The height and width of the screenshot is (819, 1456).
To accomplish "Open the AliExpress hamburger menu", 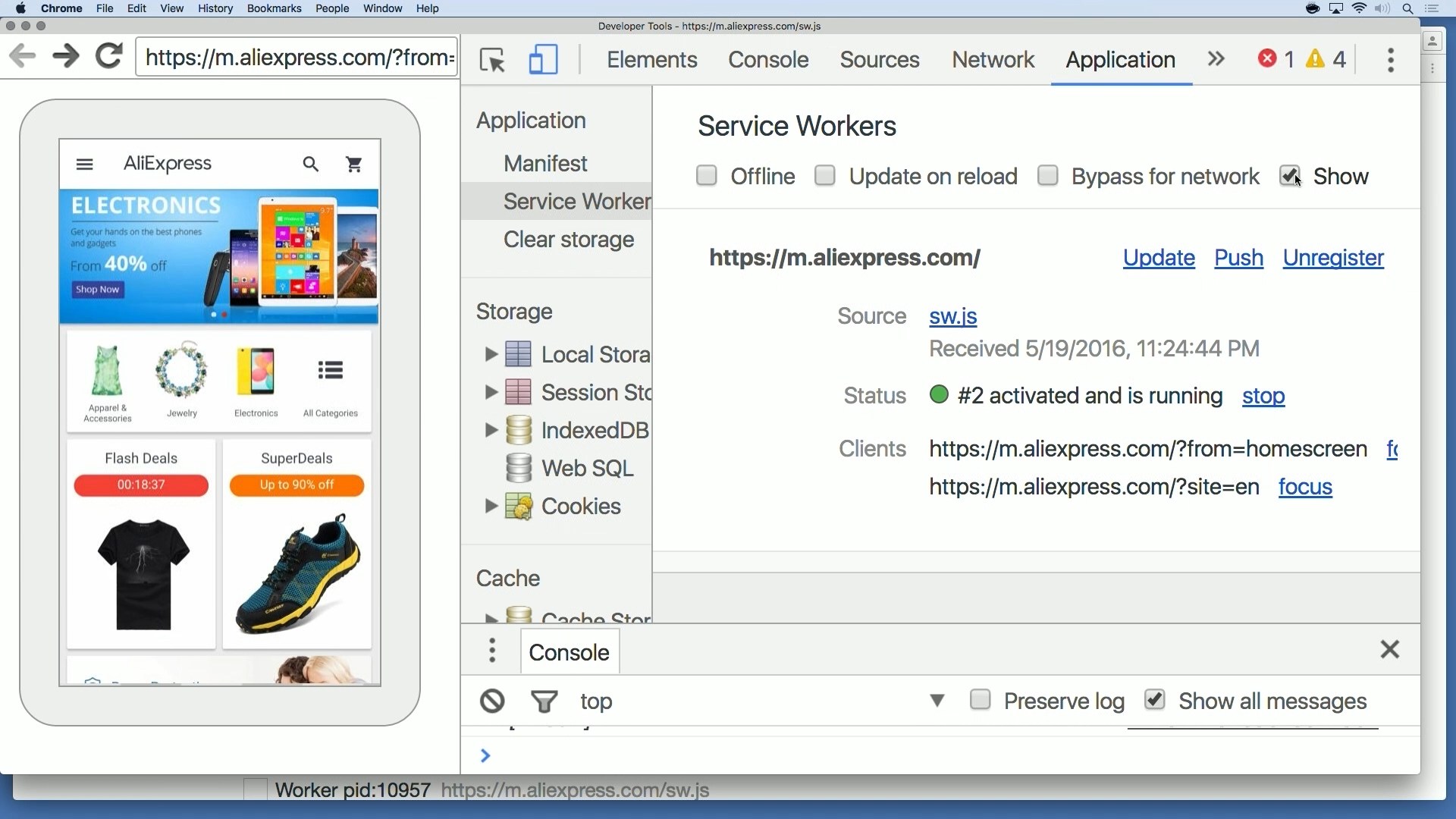I will point(85,164).
